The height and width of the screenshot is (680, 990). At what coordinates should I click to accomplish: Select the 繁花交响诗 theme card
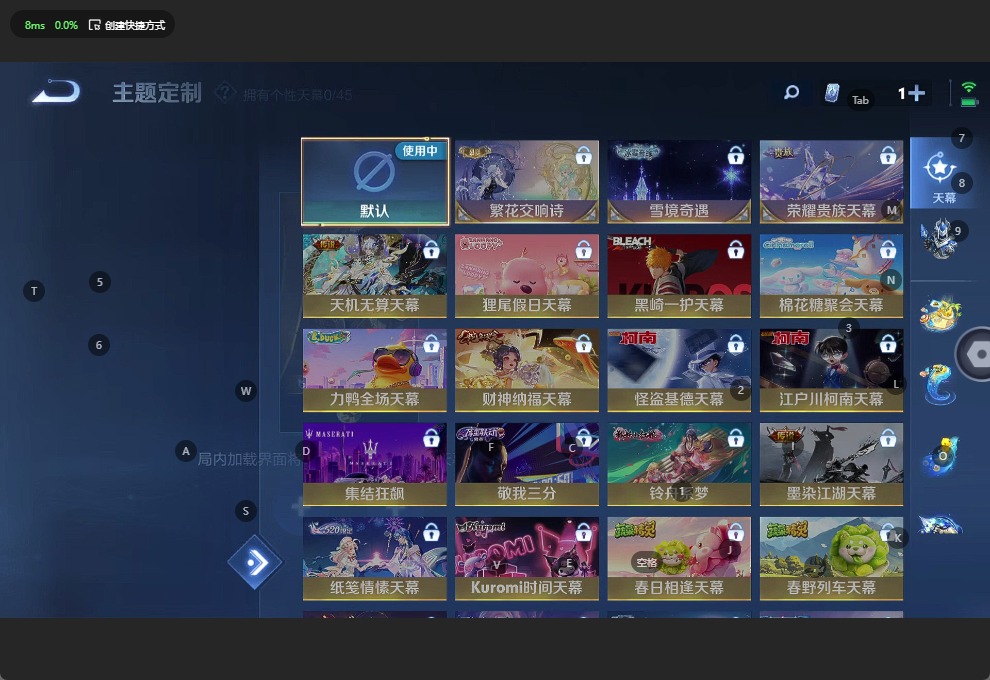click(x=527, y=181)
